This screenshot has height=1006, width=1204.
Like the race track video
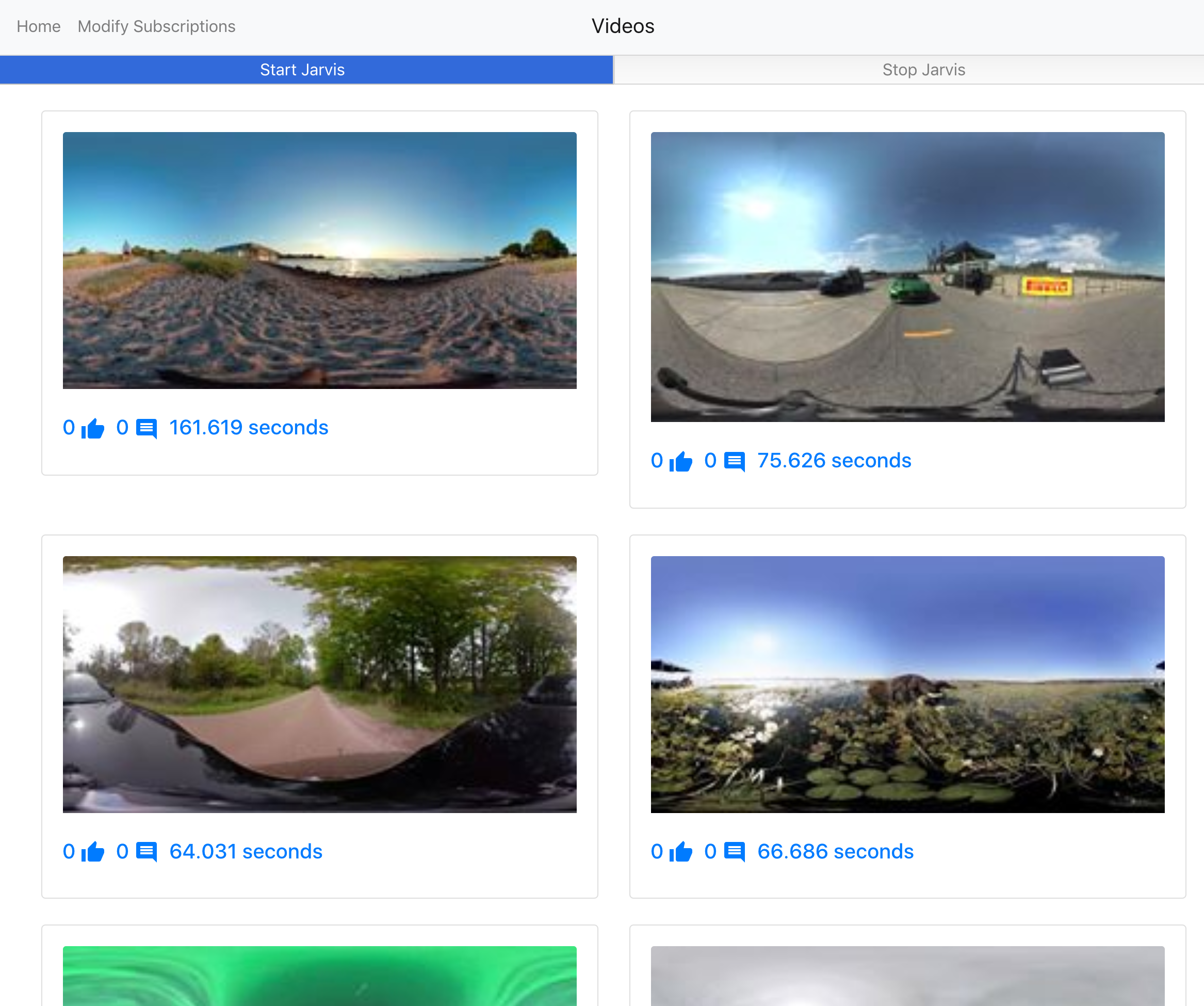click(x=680, y=462)
